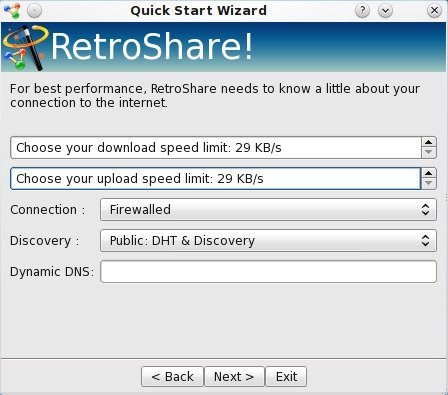The height and width of the screenshot is (395, 448).
Task: Click the question mark help button
Action: coord(362,11)
